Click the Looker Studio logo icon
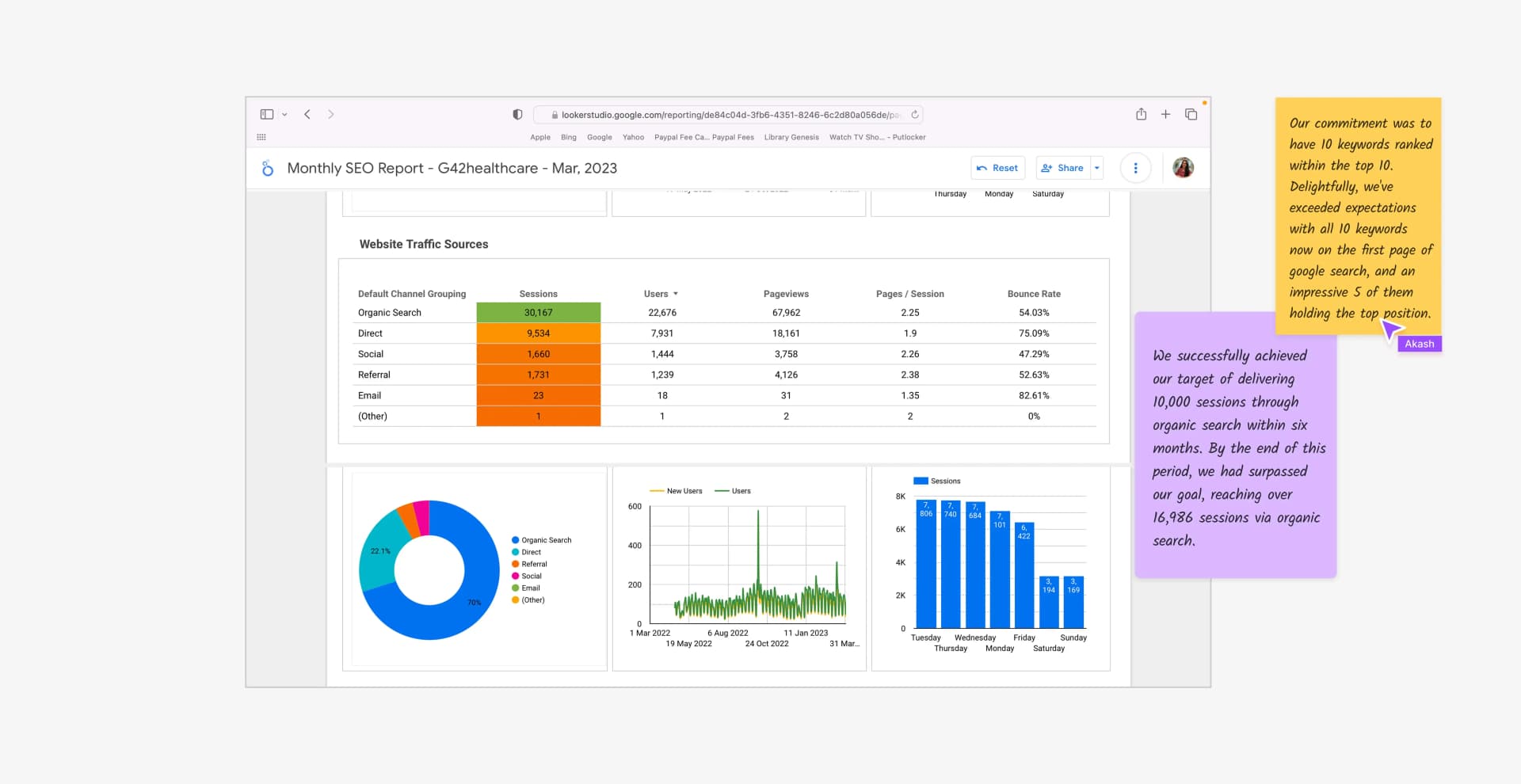 coord(268,168)
